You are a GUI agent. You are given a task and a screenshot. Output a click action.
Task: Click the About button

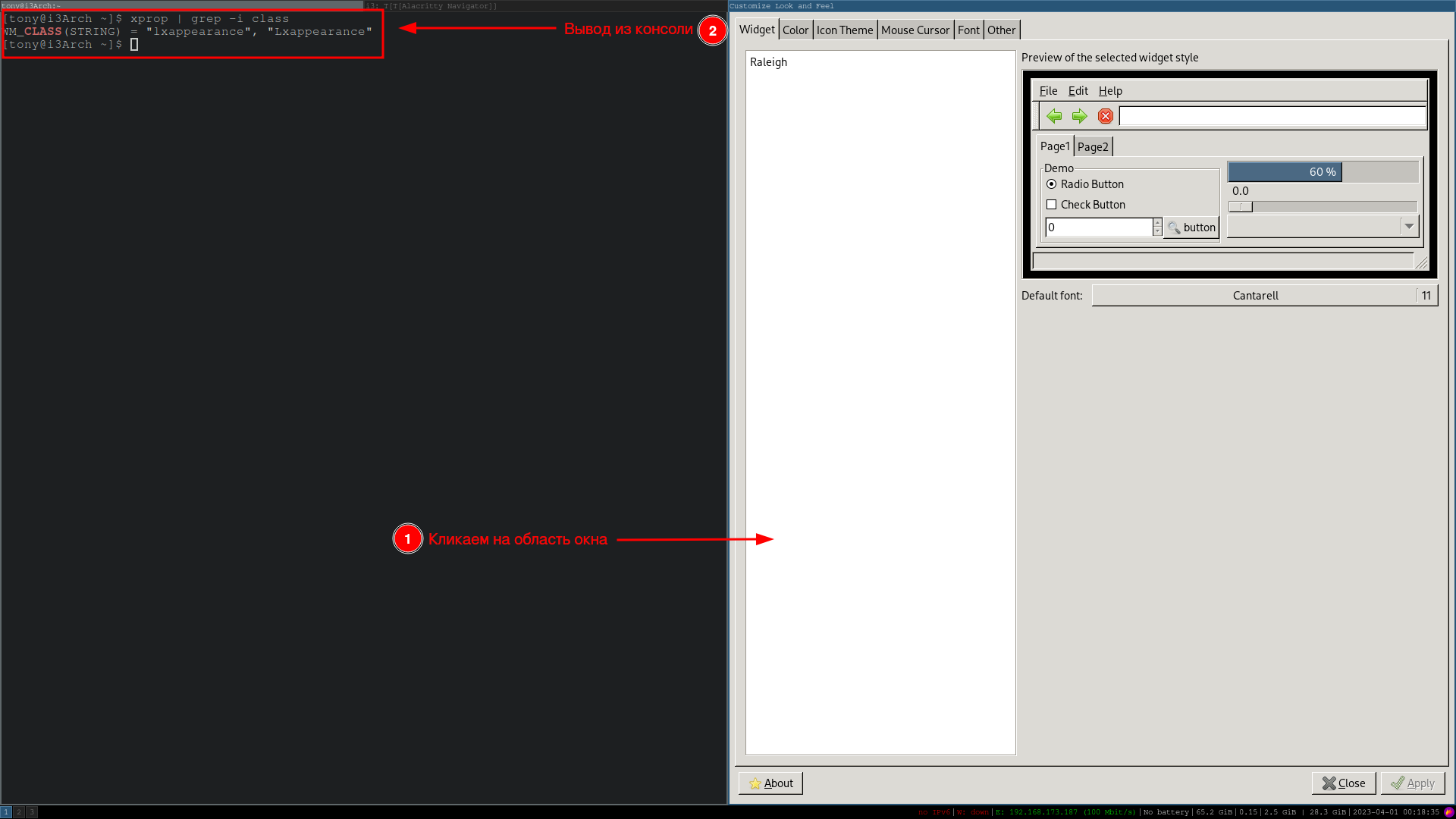(x=770, y=783)
